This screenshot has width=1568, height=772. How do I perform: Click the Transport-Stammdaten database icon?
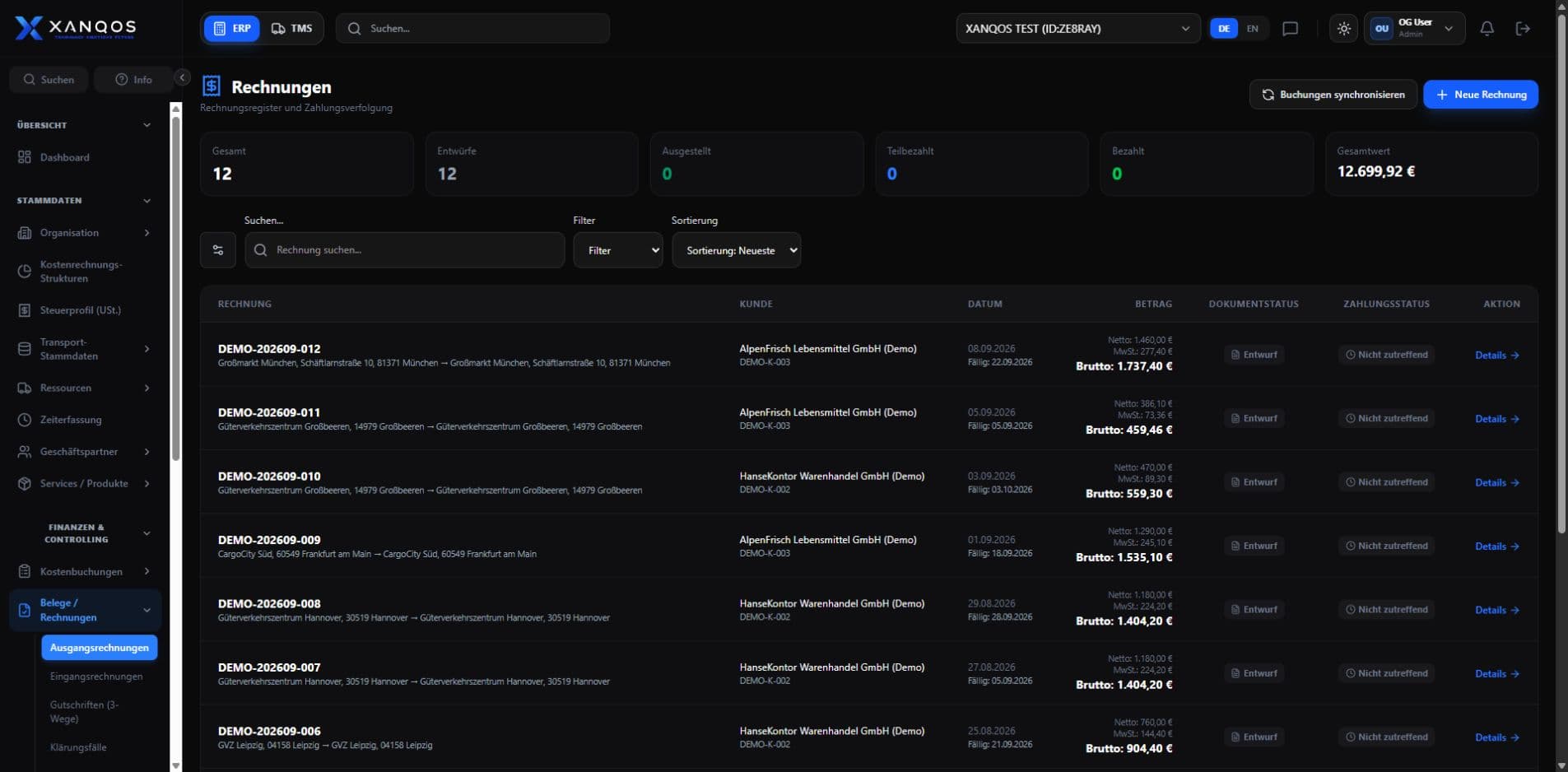[25, 349]
